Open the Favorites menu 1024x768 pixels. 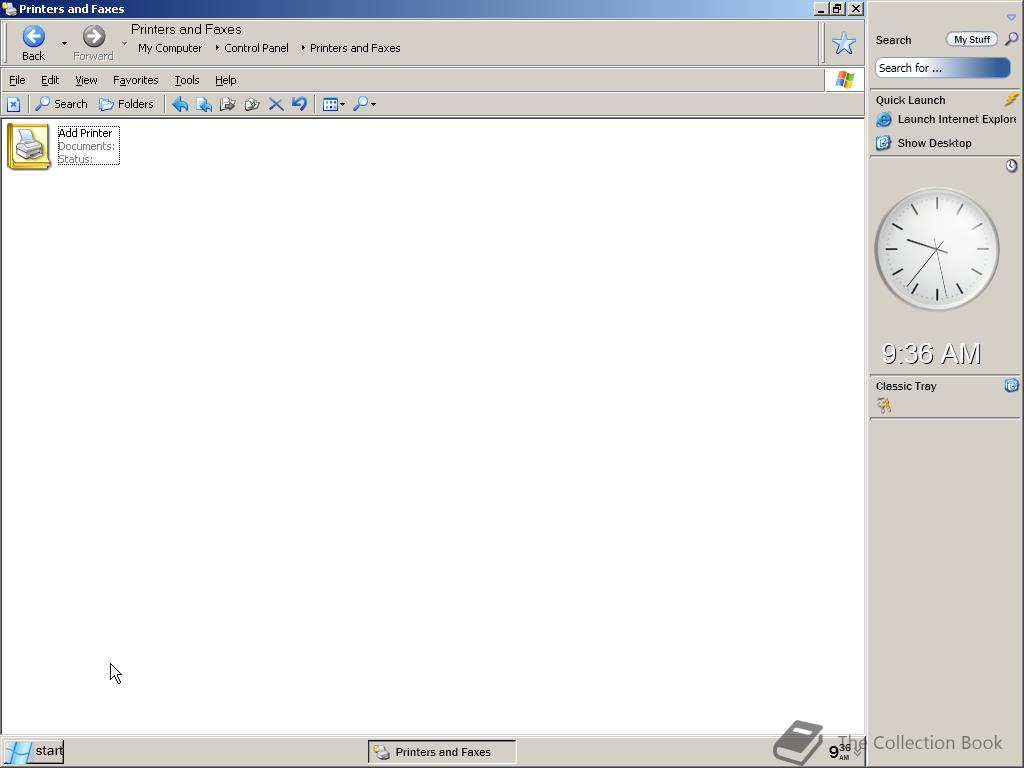pos(135,80)
